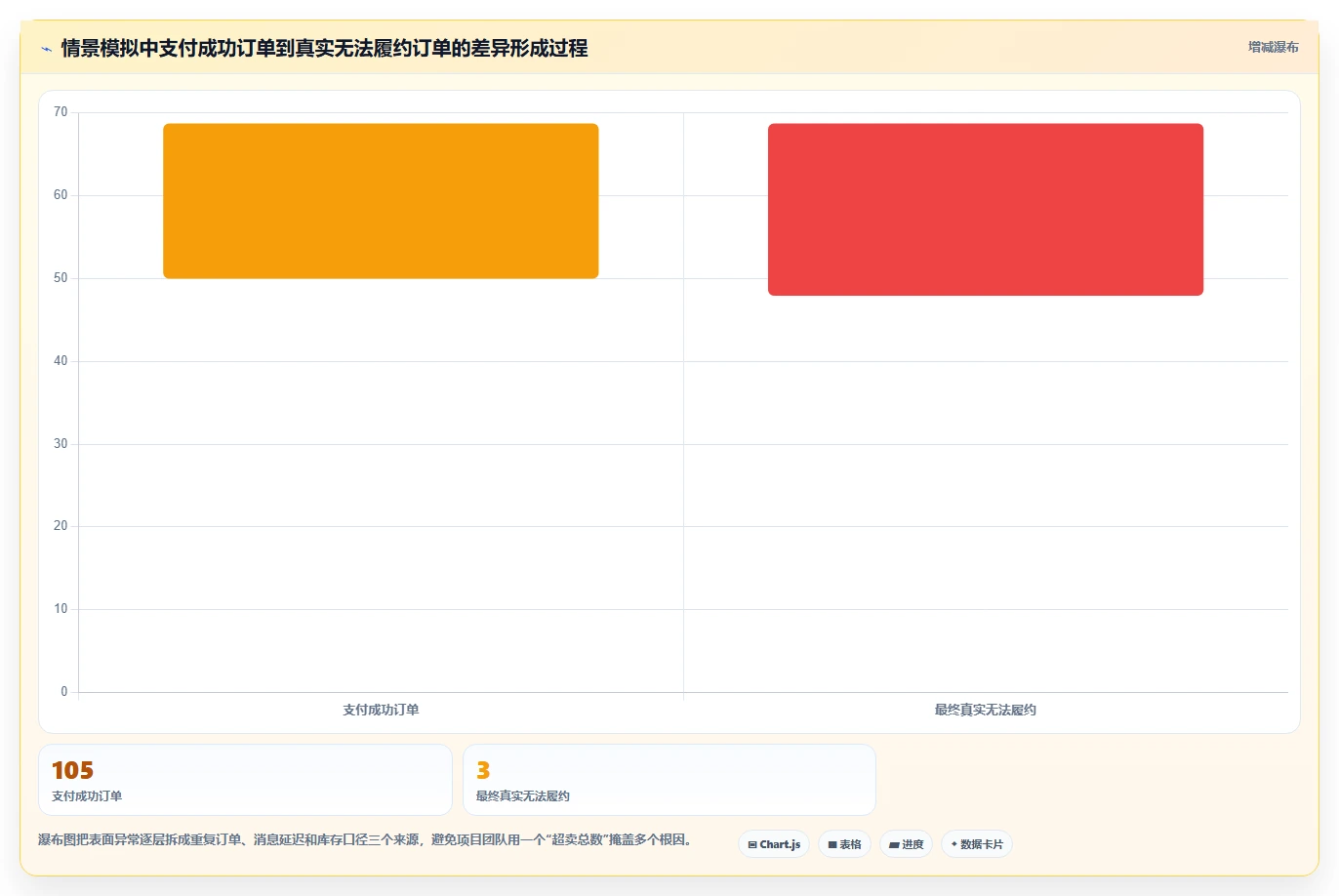Click the 50 y-axis tick label
This screenshot has height=896, width=1339.
(61, 278)
